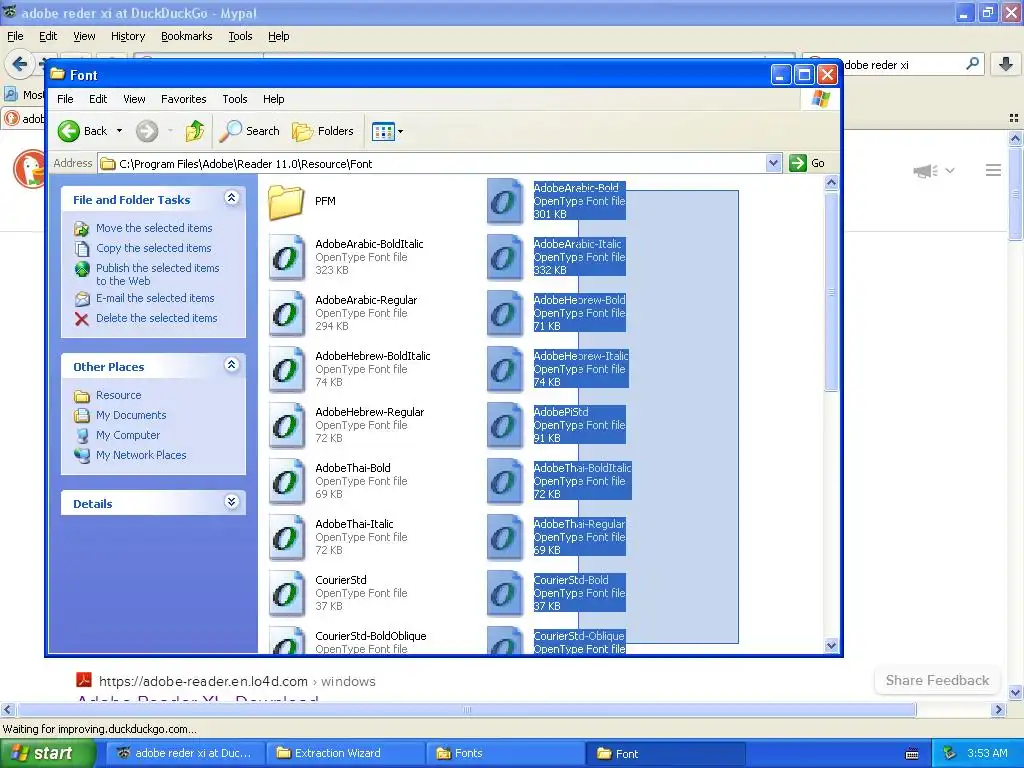Image resolution: width=1024 pixels, height=768 pixels.
Task: Click the Windows start button
Action: coord(47,754)
